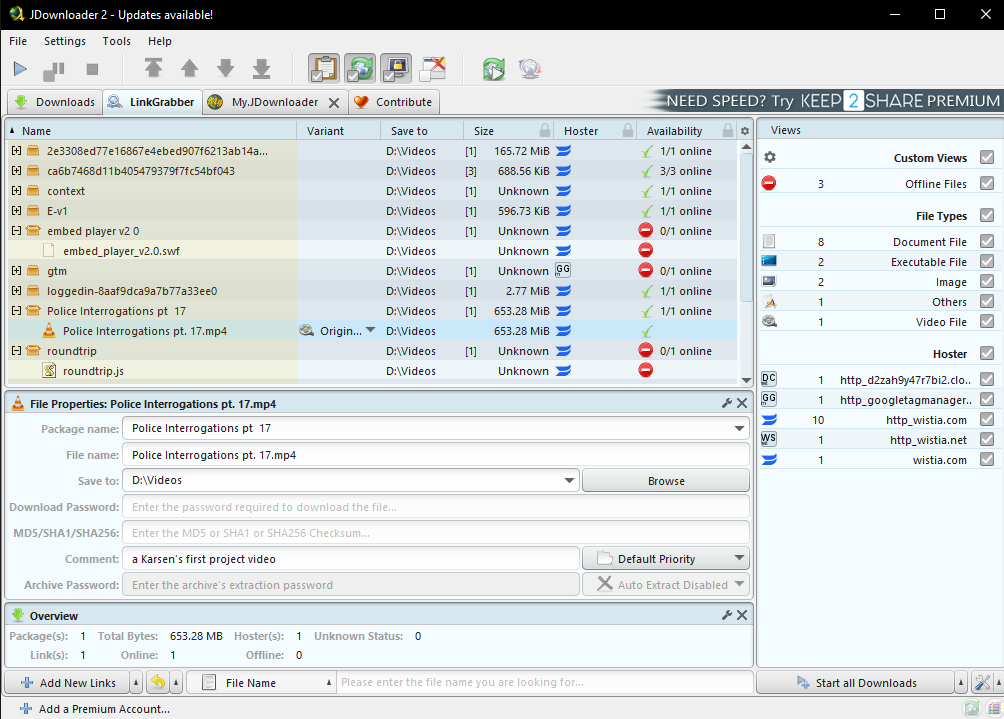1004x719 pixels.
Task: Open the Origin variant dropdown
Action: coord(370,330)
